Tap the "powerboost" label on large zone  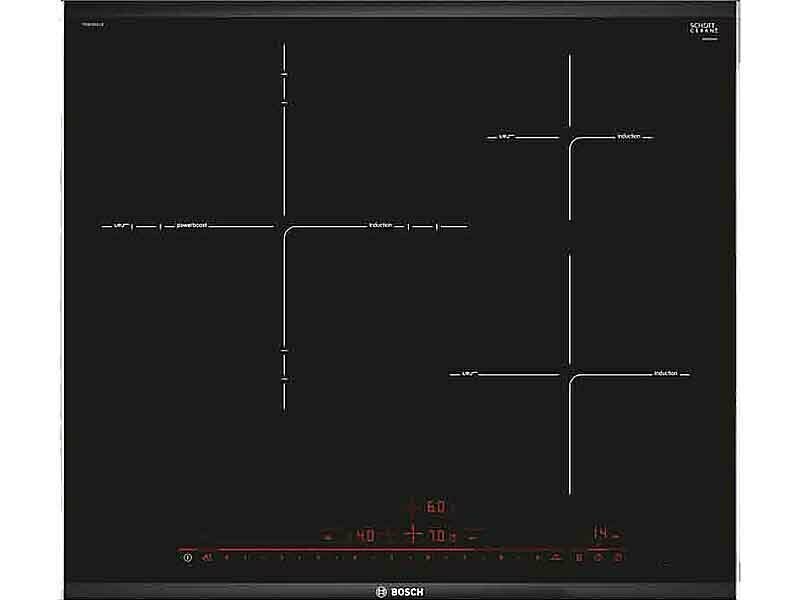[x=192, y=225]
